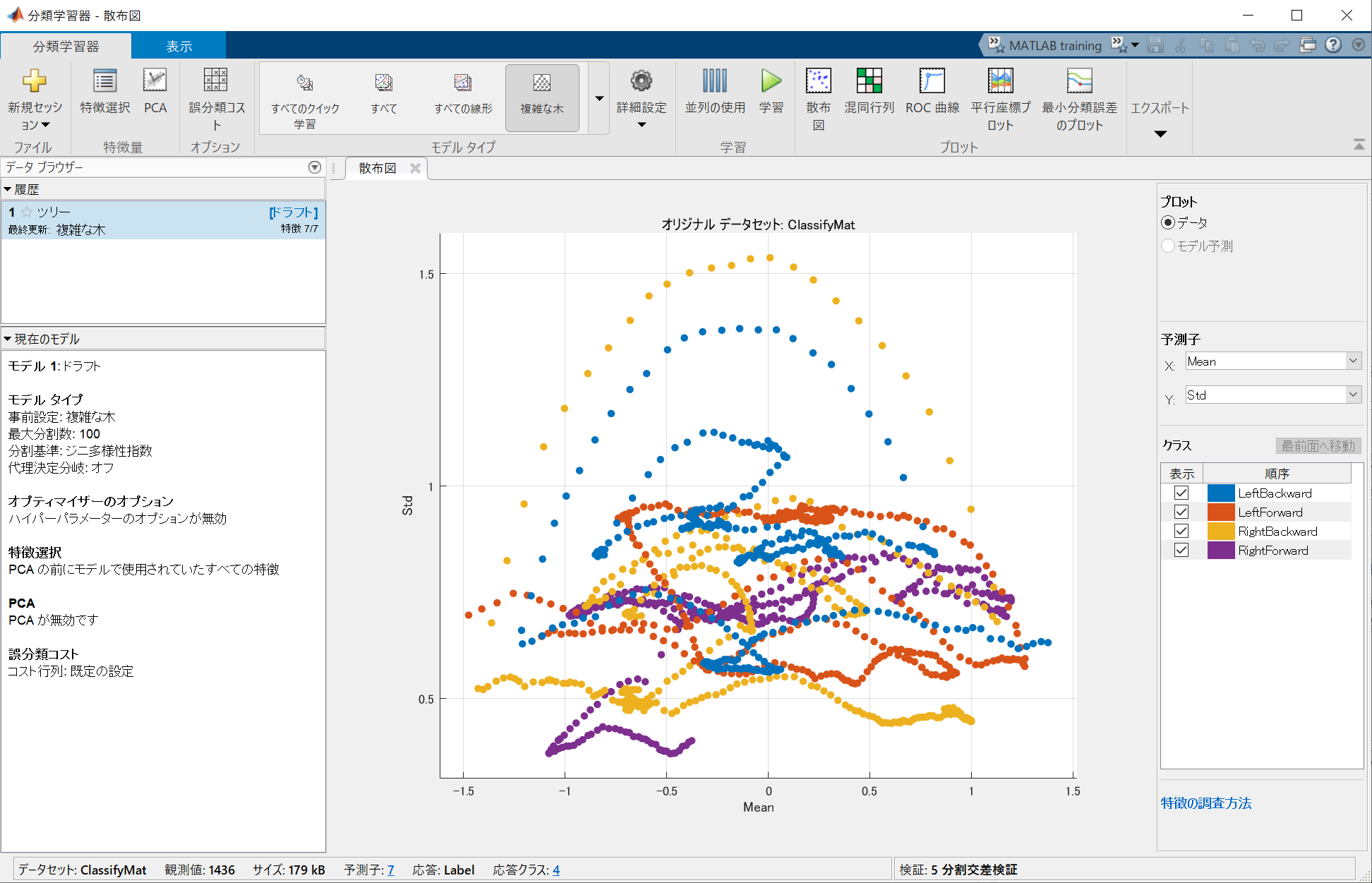Open the 混同行列 confusion matrix plot
This screenshot has height=883, width=1372.
point(869,91)
